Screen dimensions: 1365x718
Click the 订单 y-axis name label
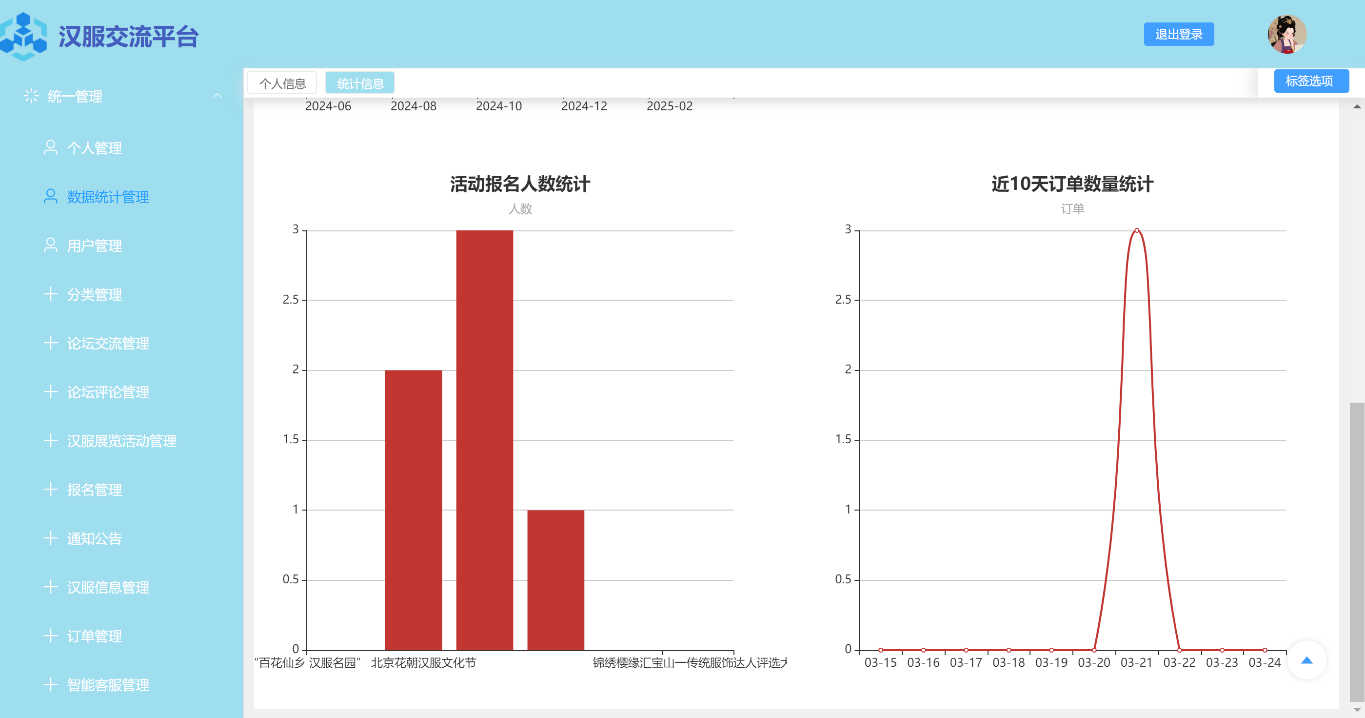[x=1072, y=209]
